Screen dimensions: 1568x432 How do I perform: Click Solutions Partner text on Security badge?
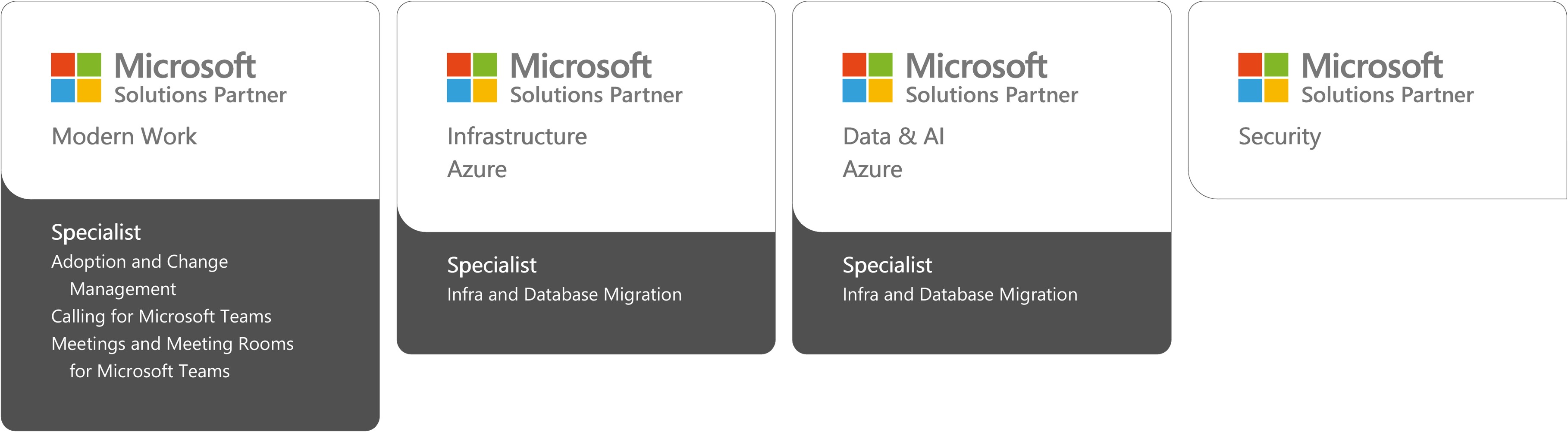point(1387,95)
